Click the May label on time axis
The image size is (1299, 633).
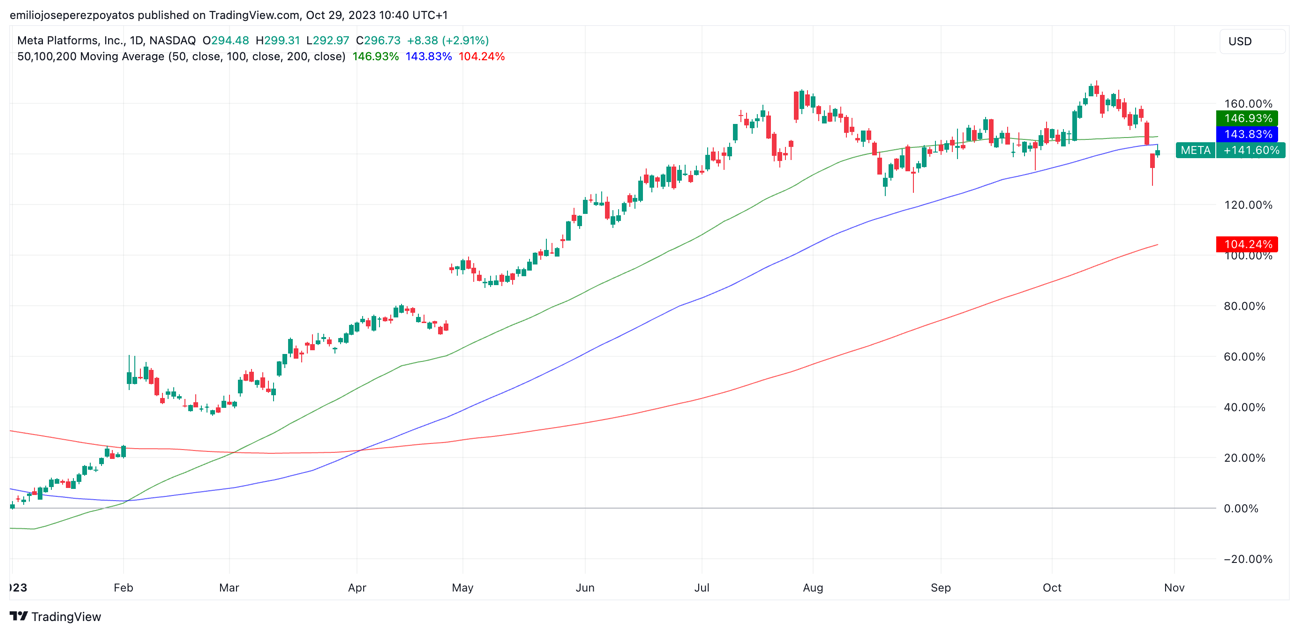(x=462, y=588)
